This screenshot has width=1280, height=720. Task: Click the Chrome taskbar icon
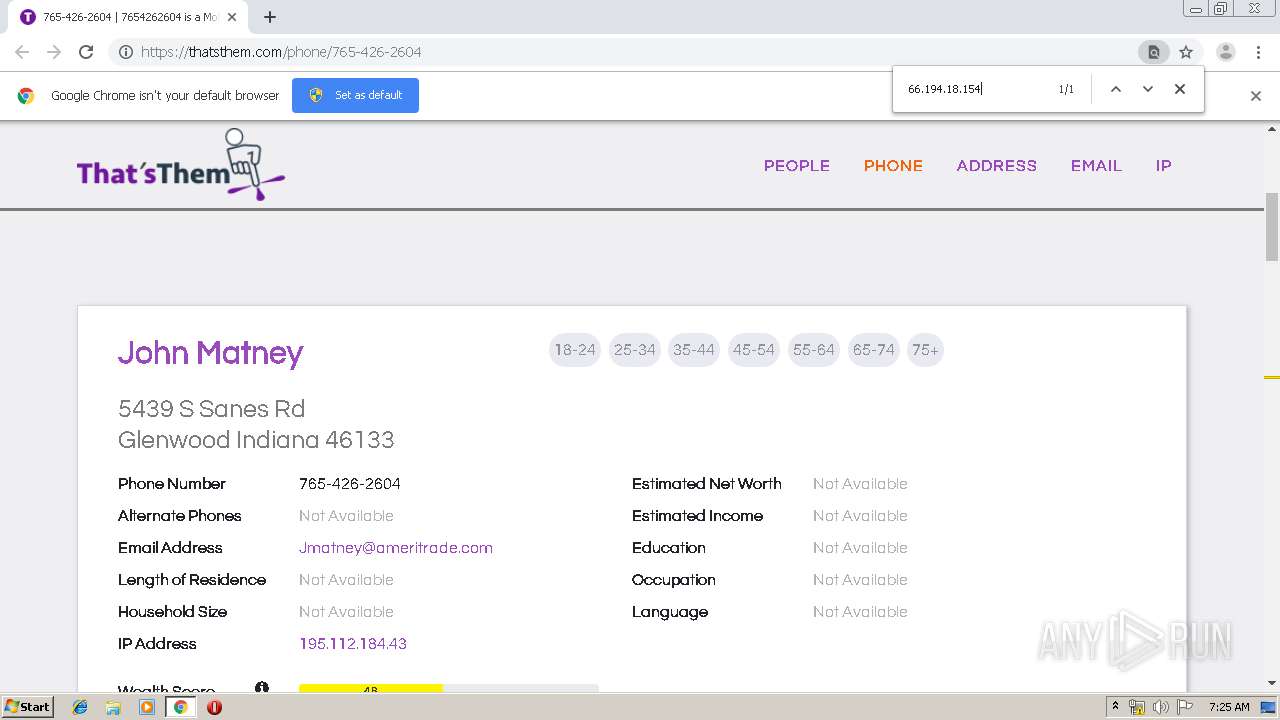[180, 707]
